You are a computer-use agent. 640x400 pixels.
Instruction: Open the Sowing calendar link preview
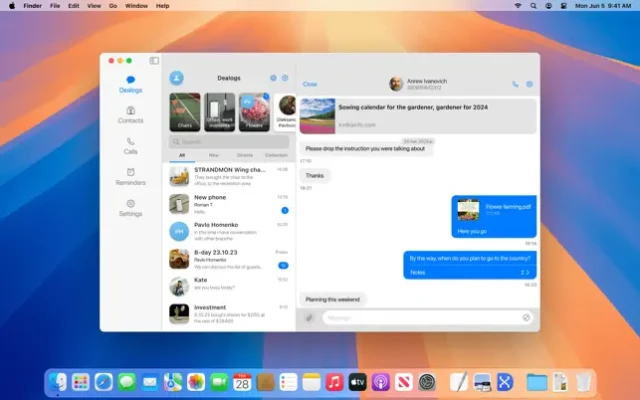418,116
